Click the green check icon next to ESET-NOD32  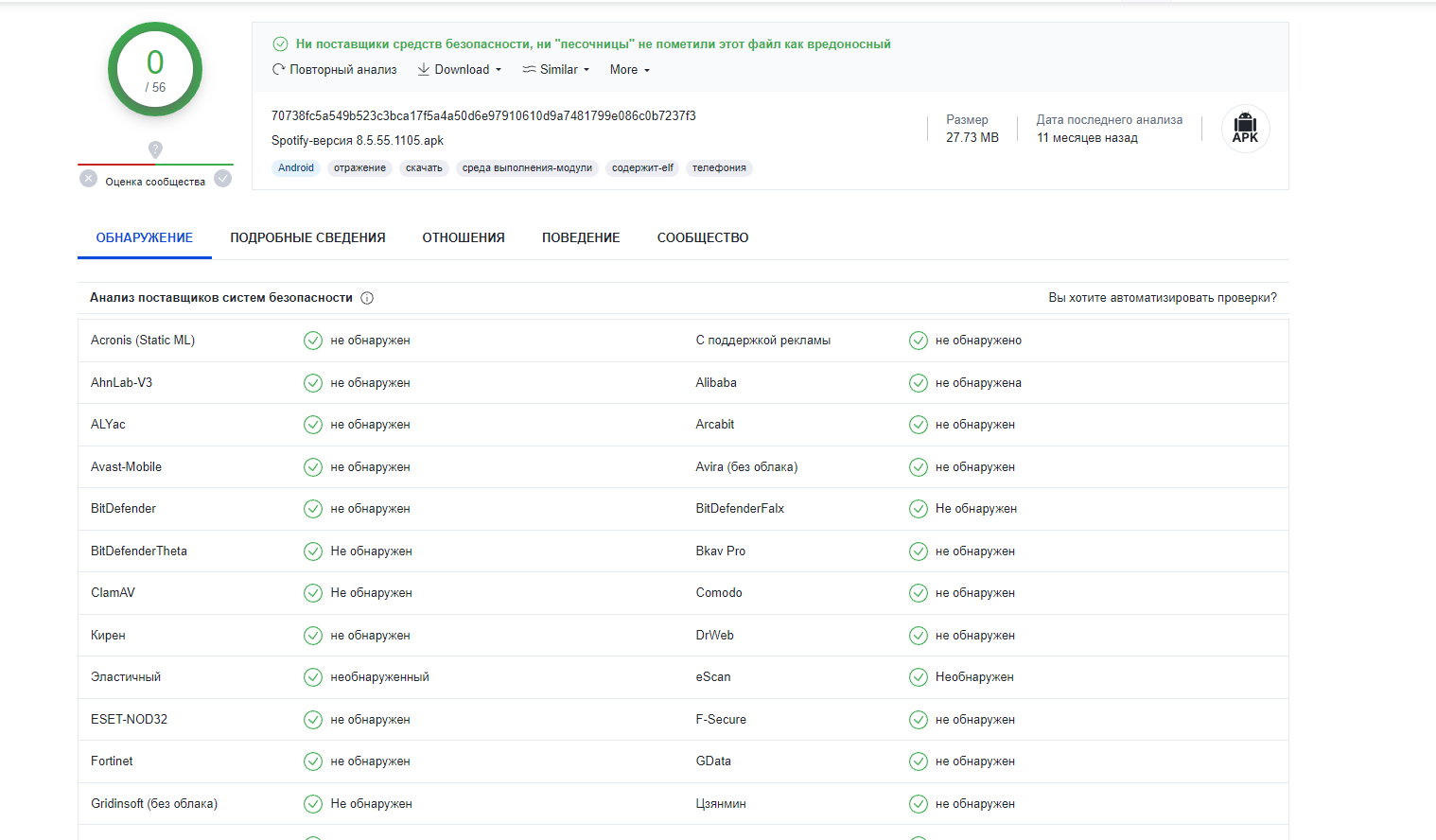pos(313,720)
